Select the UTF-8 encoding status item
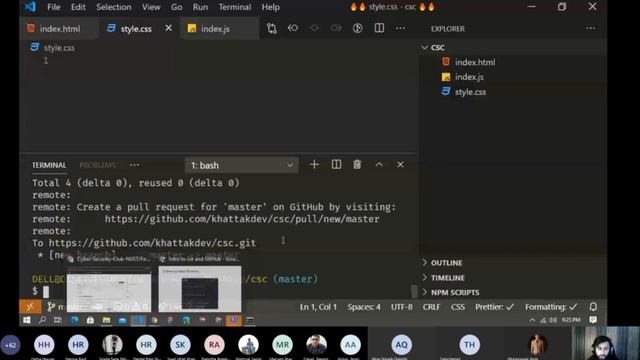The width and height of the screenshot is (640, 360). (402, 307)
